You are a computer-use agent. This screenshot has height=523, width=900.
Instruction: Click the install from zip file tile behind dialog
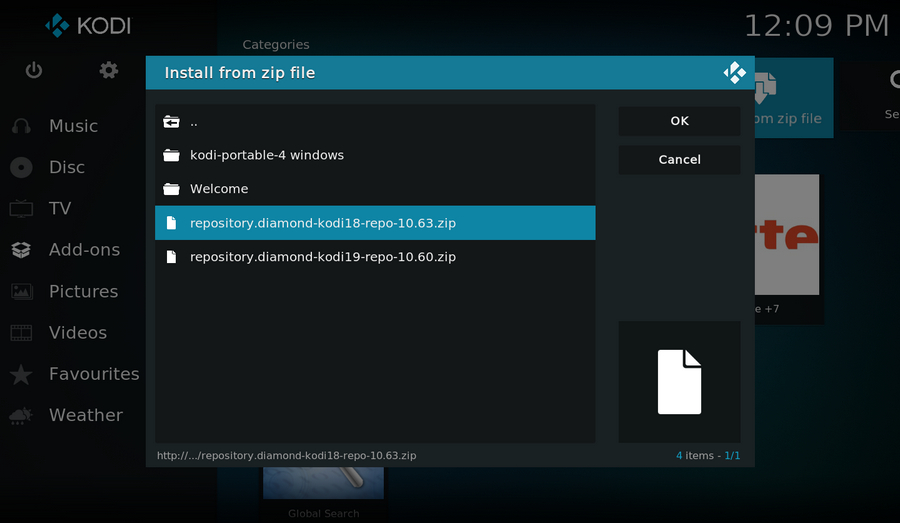click(x=794, y=98)
